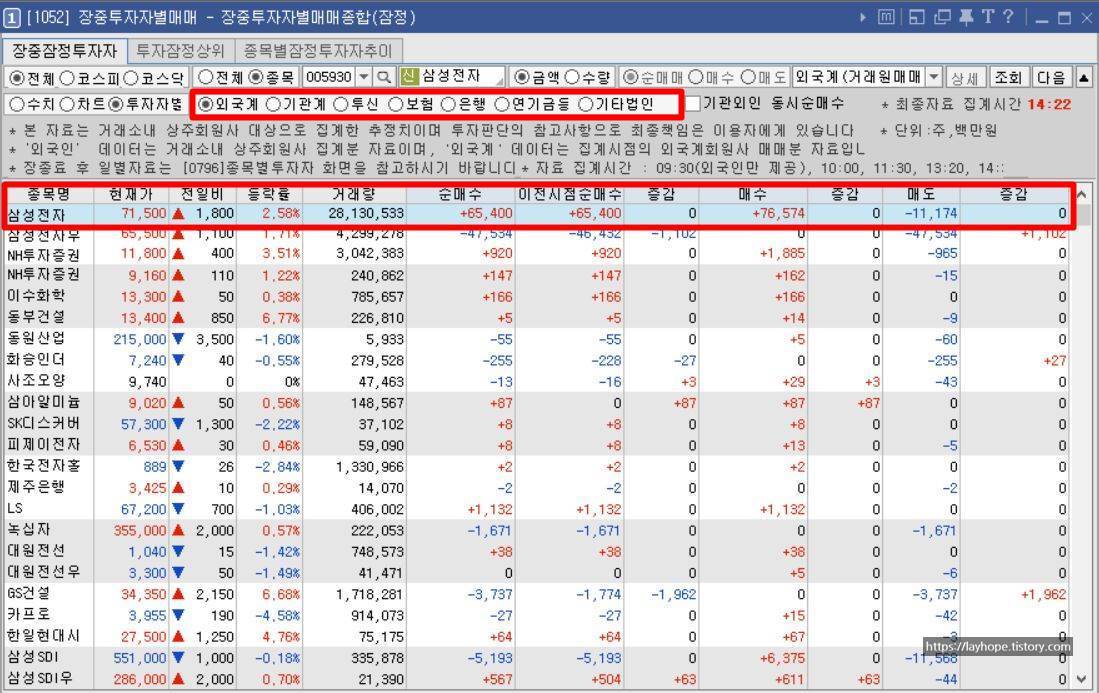
Task: Click the red up arrow in 삼성전자 row
Action: click(179, 213)
